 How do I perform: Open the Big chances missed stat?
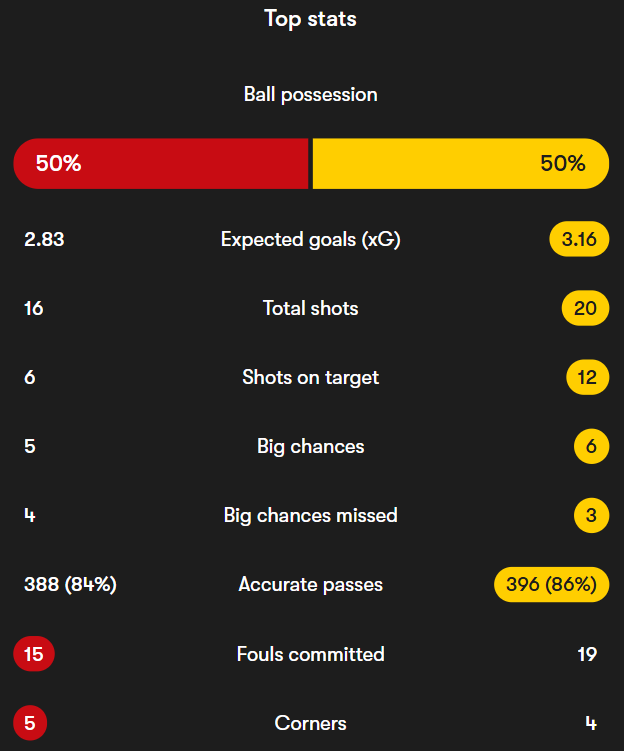pos(310,516)
